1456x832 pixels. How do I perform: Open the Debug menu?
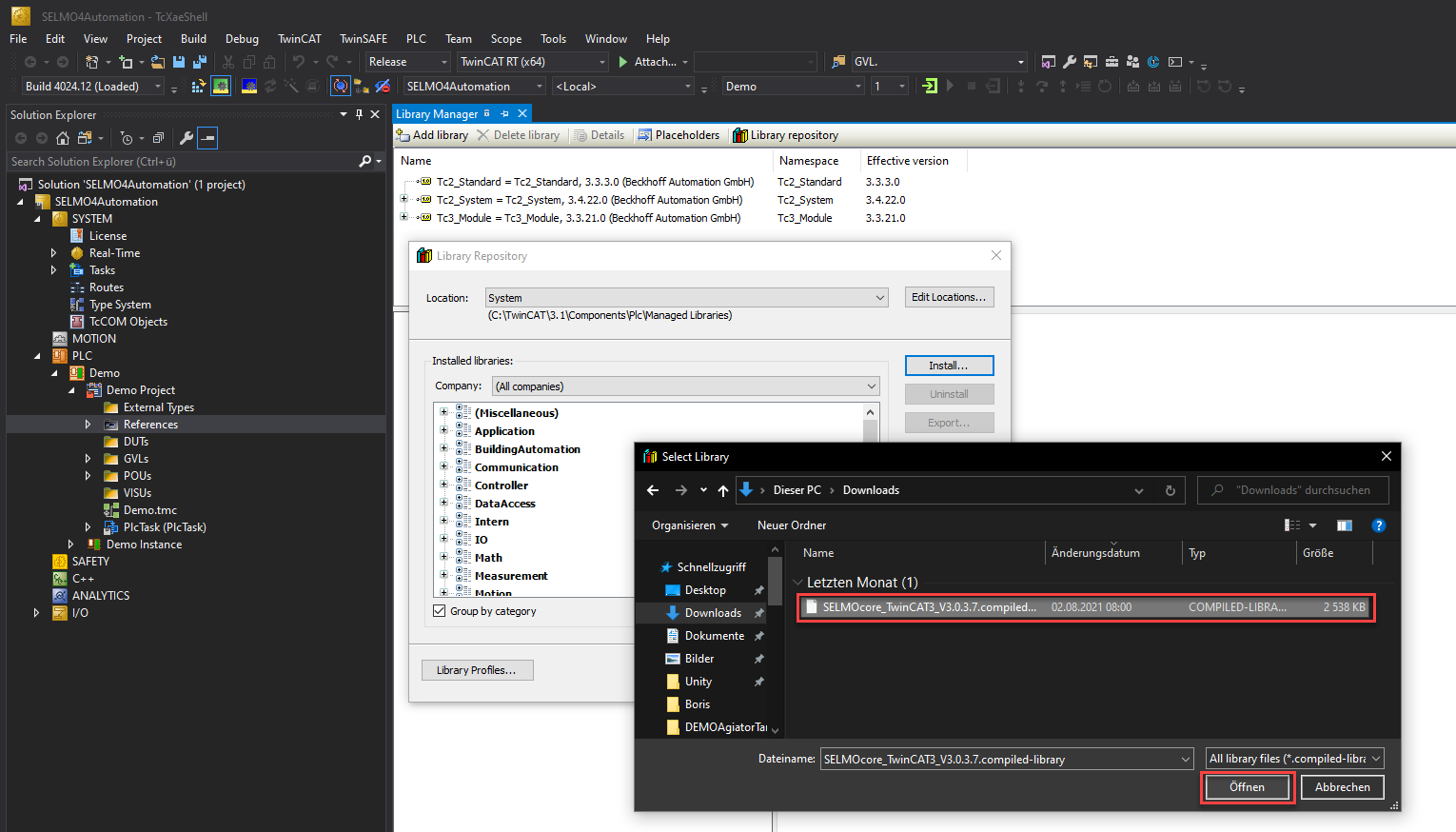point(242,39)
